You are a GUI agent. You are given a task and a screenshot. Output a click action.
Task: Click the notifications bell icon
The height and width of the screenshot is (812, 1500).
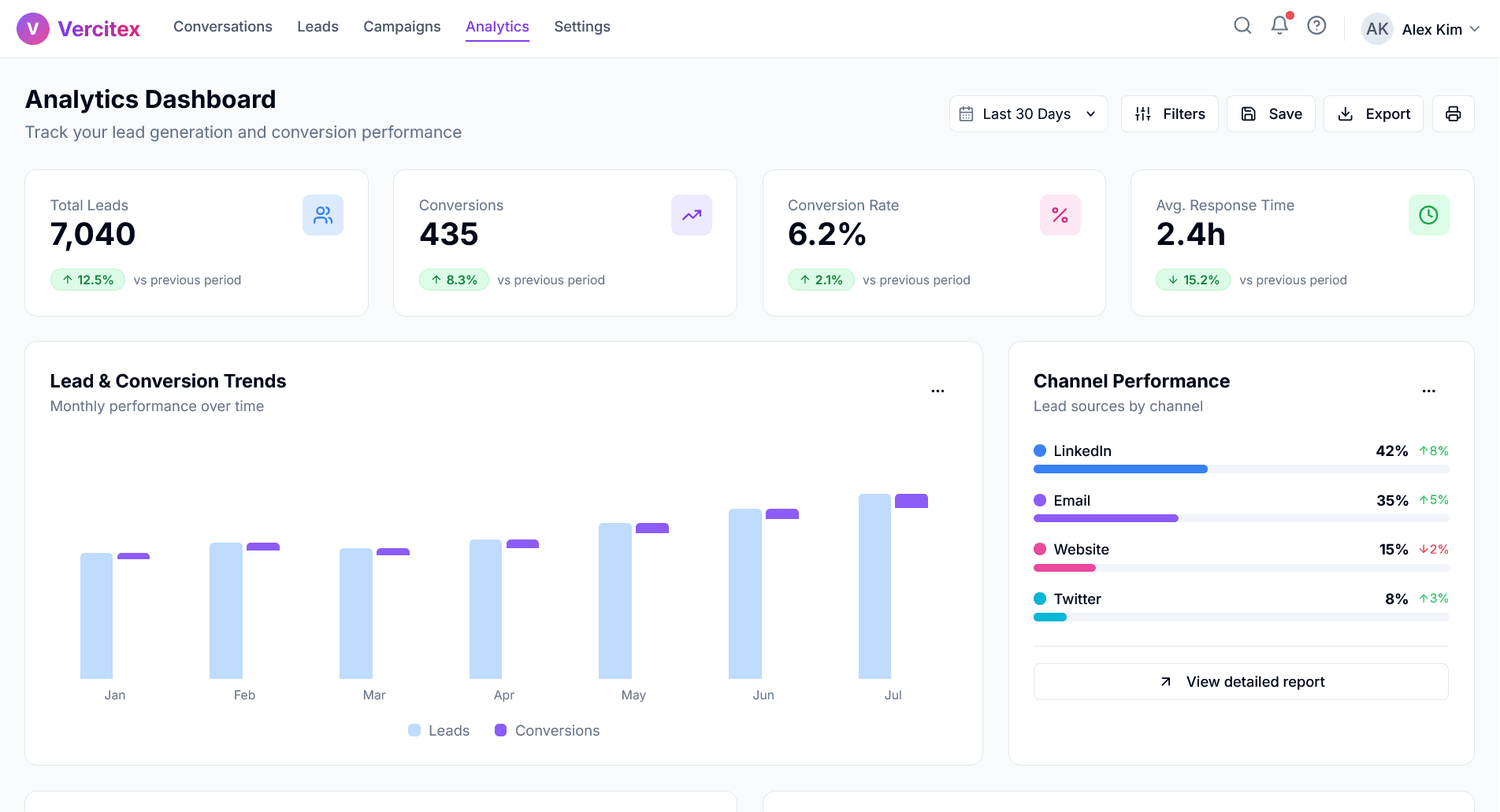tap(1279, 26)
